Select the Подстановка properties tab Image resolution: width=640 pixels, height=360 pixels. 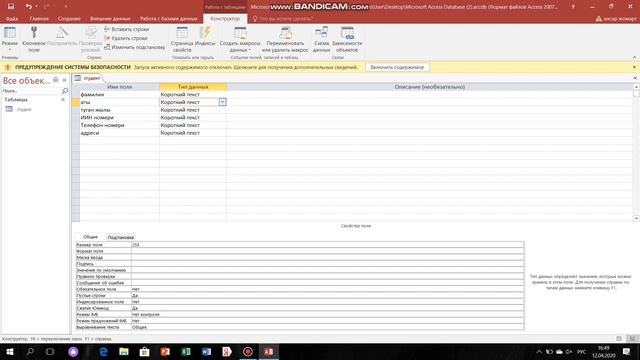tap(120, 237)
